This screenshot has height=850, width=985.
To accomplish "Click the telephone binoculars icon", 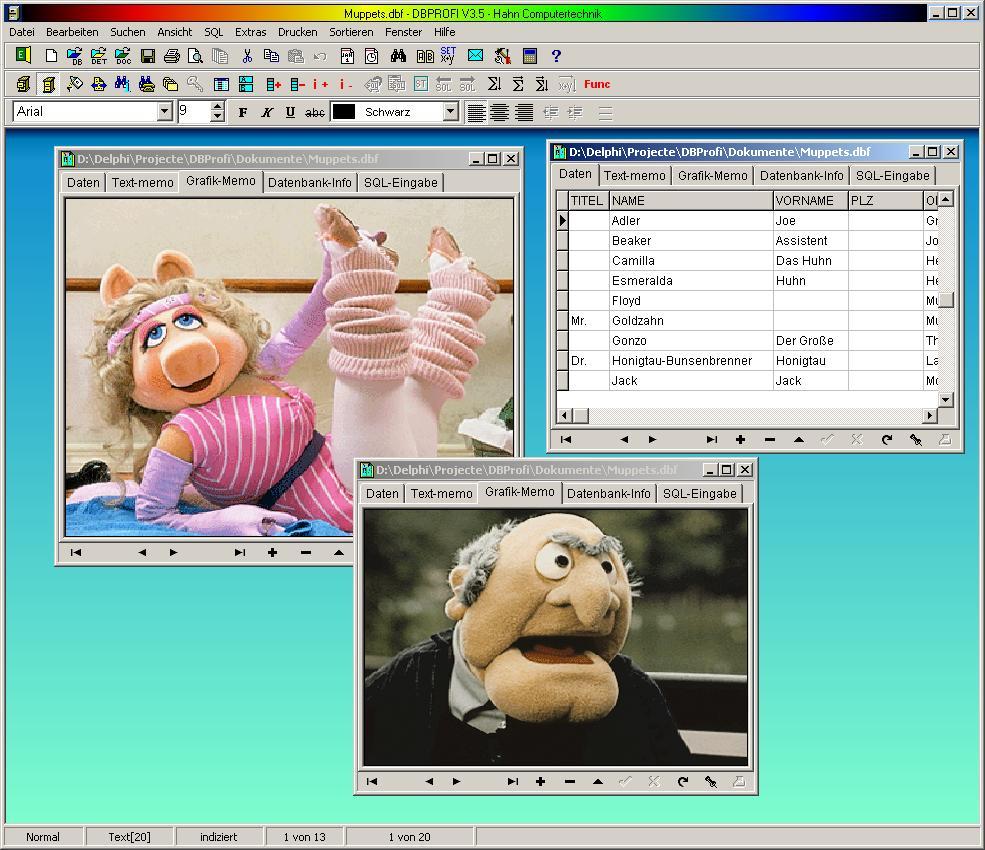I will (146, 84).
